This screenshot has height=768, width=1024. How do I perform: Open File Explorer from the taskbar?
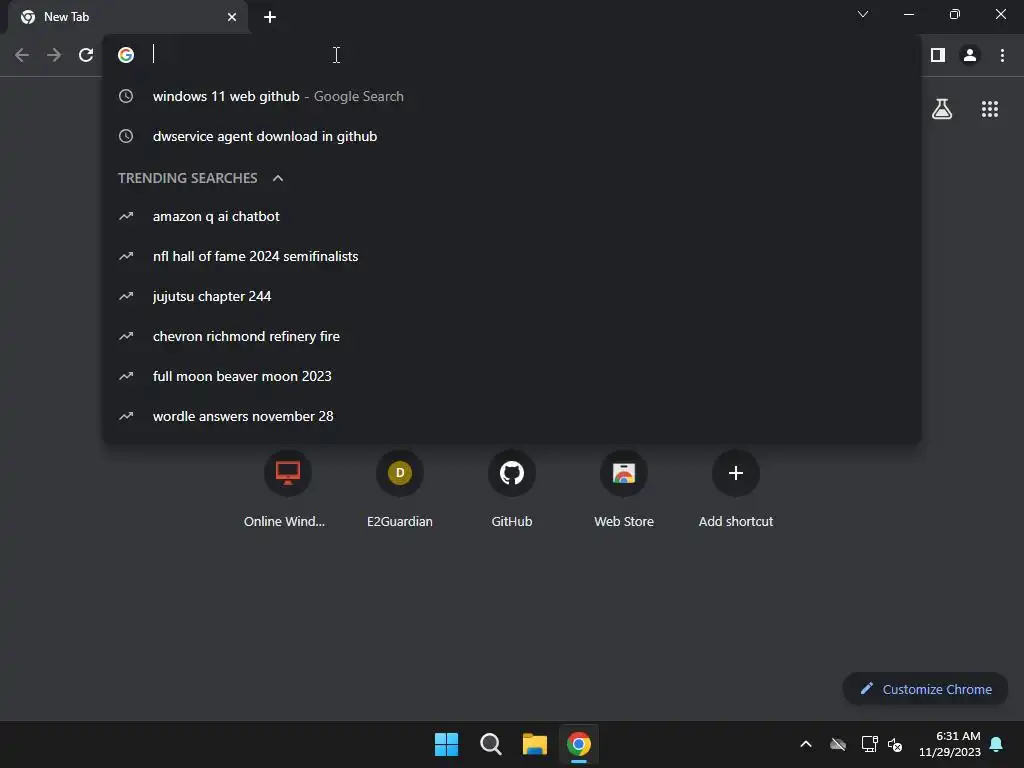(x=534, y=744)
